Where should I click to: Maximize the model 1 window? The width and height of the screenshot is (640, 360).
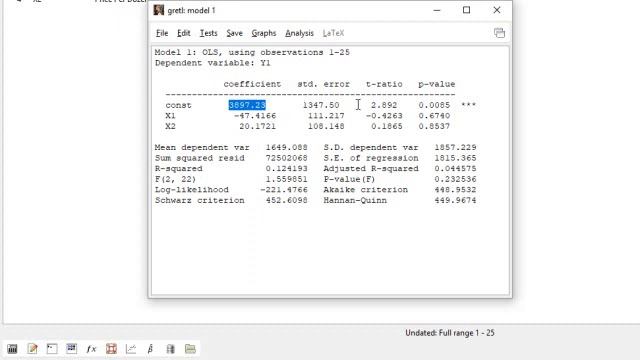[467, 10]
